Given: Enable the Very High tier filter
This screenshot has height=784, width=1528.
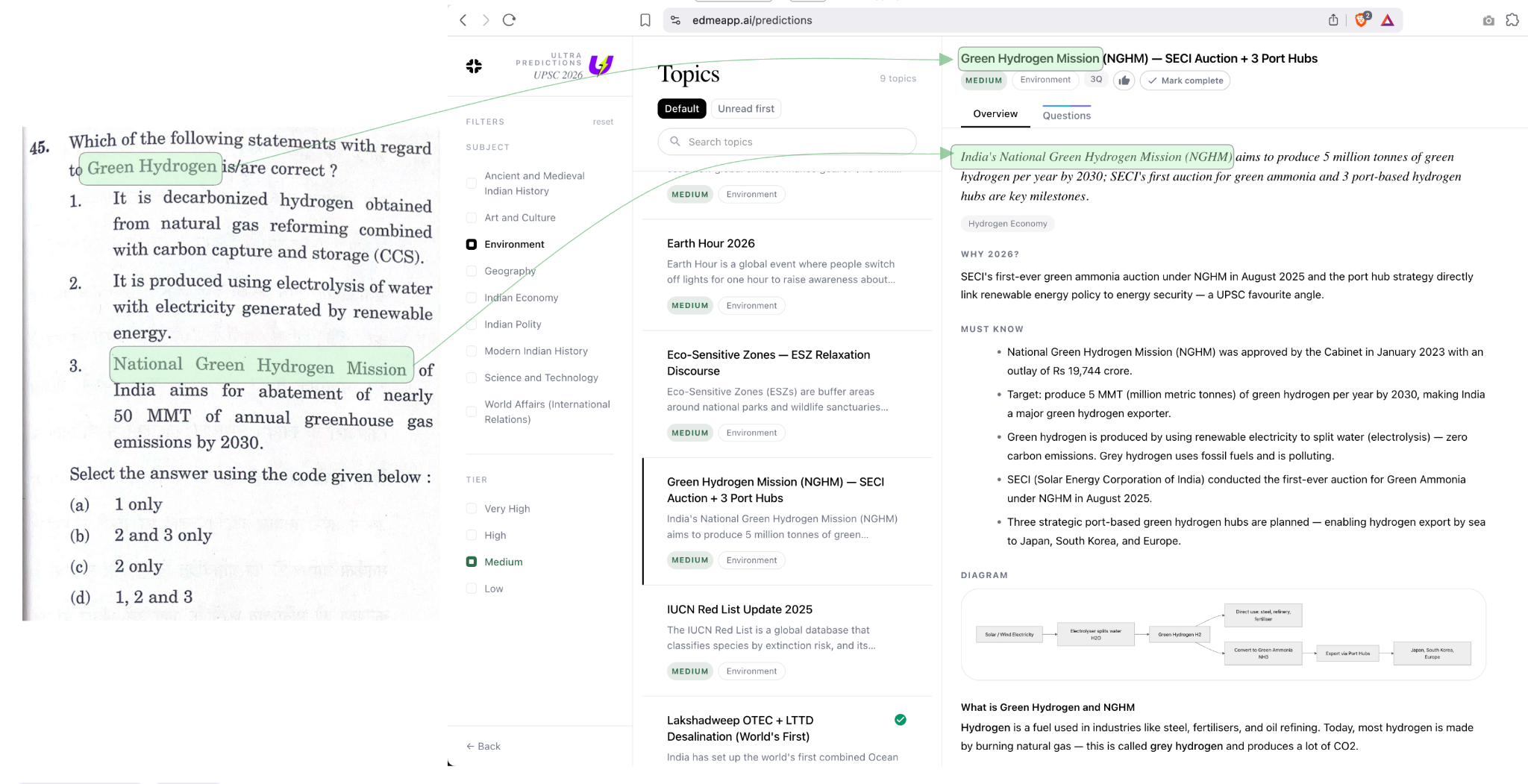Looking at the screenshot, I should coord(472,509).
